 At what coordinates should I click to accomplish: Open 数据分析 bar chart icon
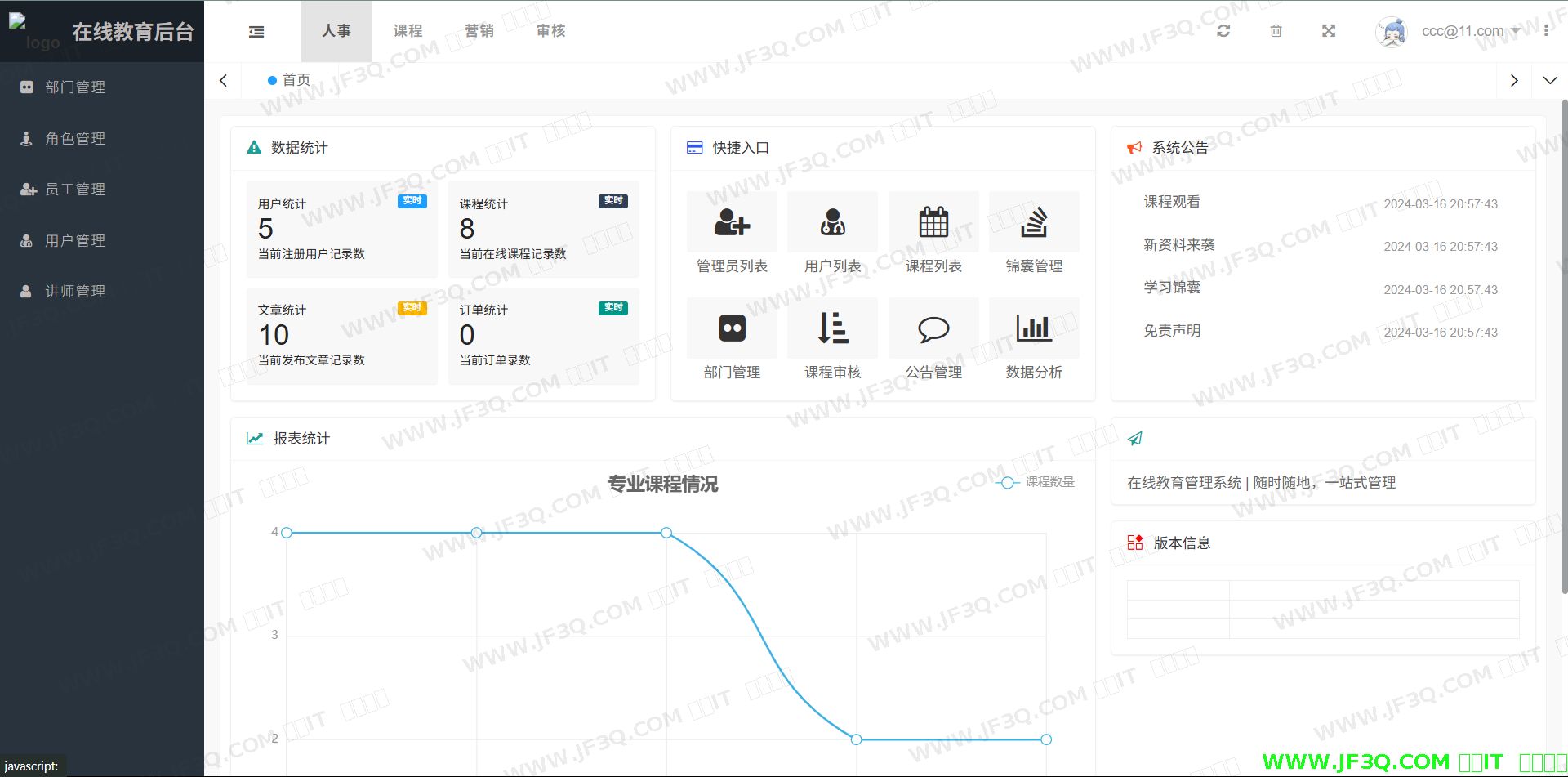coord(1034,328)
